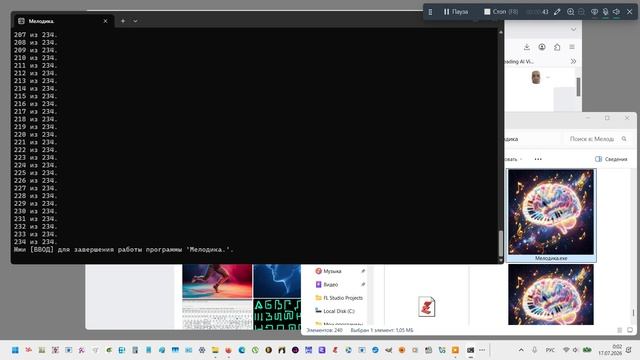Open Explorer's three-dot more options menu
Viewport: 640px width, 360px height.
pyautogui.click(x=538, y=159)
